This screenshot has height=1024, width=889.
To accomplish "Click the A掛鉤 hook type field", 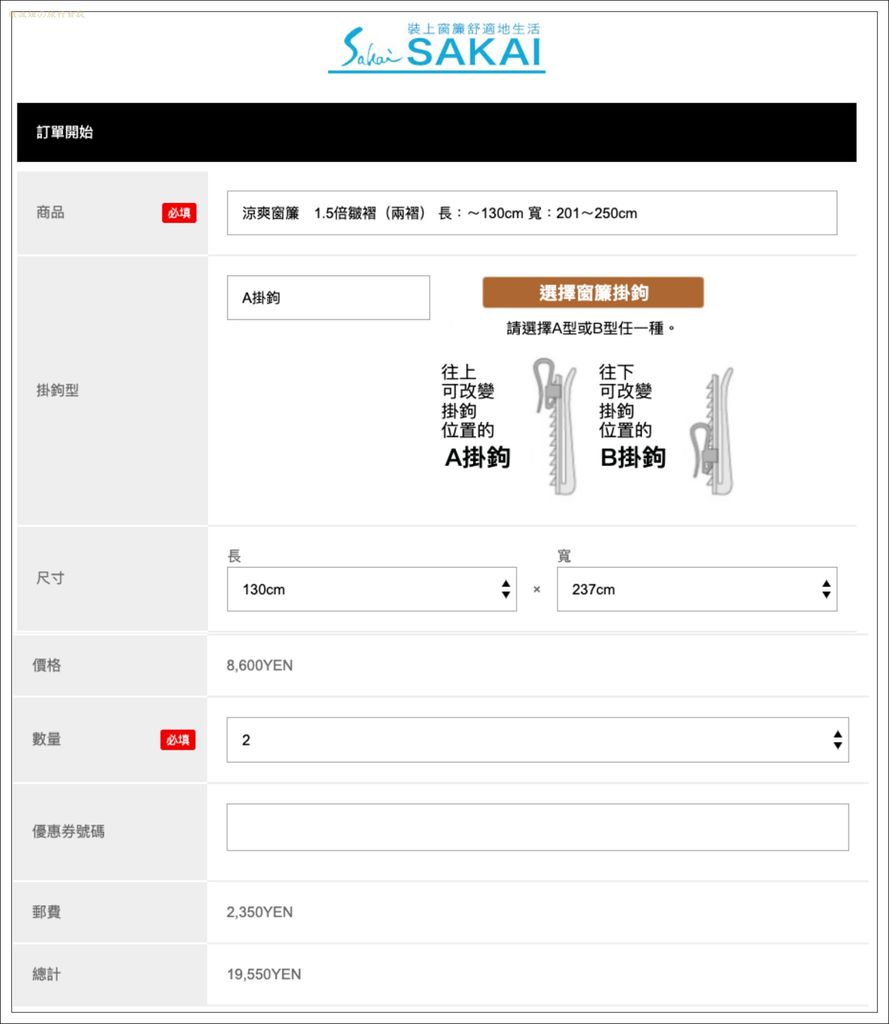I will 328,298.
